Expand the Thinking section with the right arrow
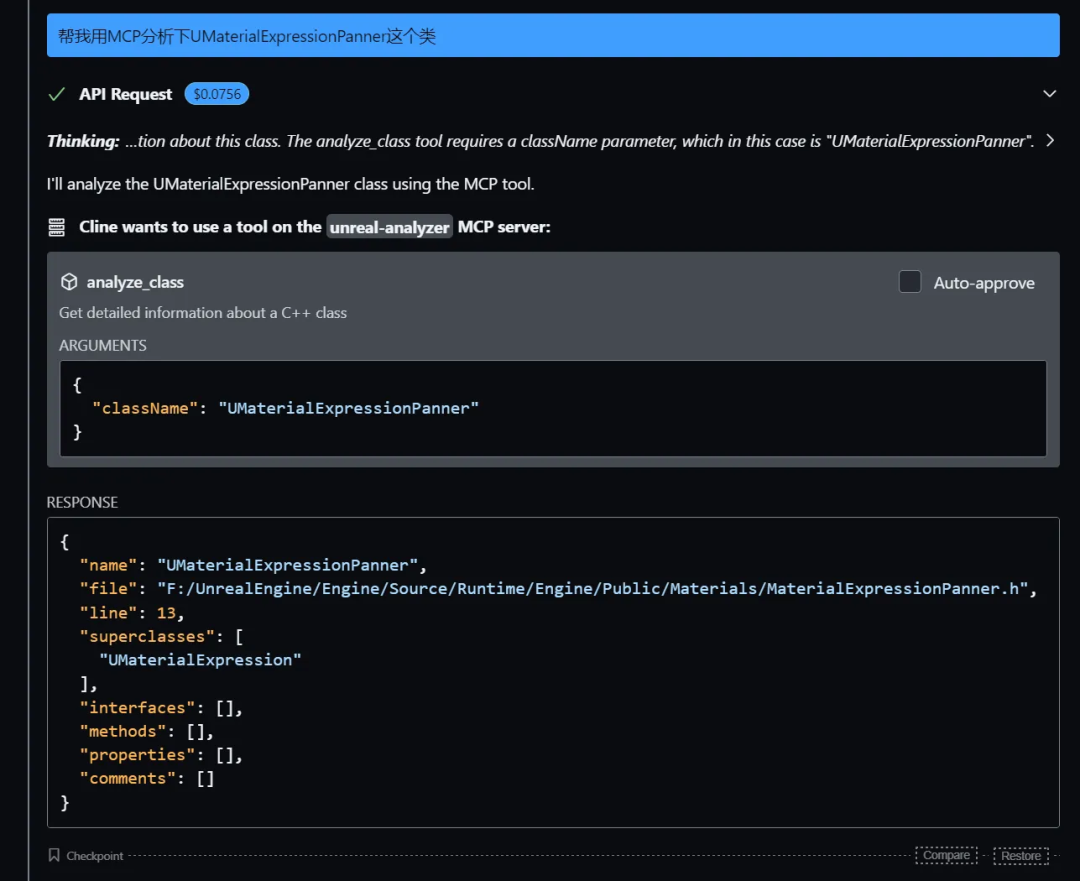The width and height of the screenshot is (1080, 881). (1049, 141)
